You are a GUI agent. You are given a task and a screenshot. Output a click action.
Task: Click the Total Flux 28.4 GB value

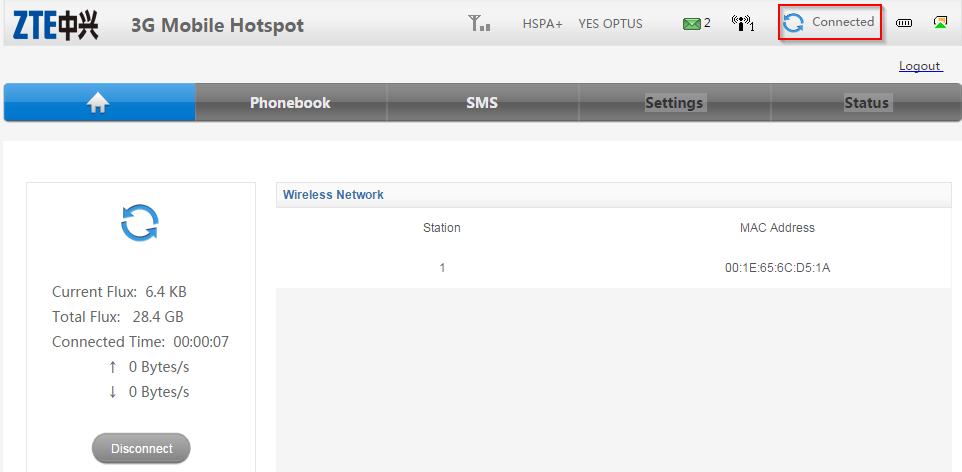pos(158,317)
